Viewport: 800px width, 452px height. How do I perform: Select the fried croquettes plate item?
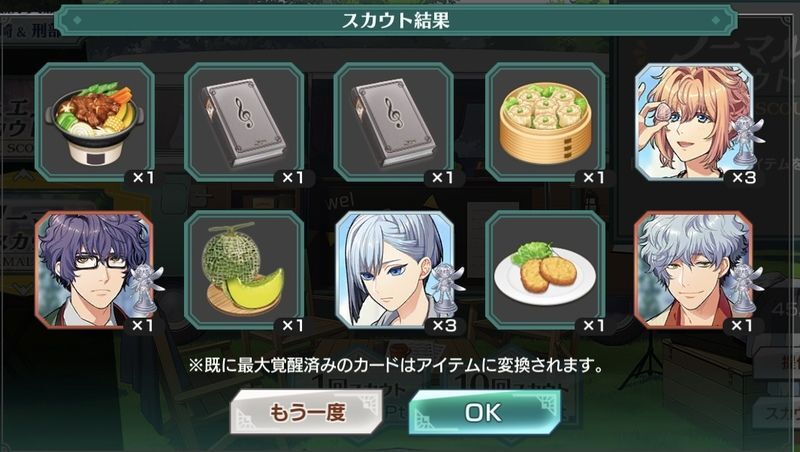click(x=545, y=270)
